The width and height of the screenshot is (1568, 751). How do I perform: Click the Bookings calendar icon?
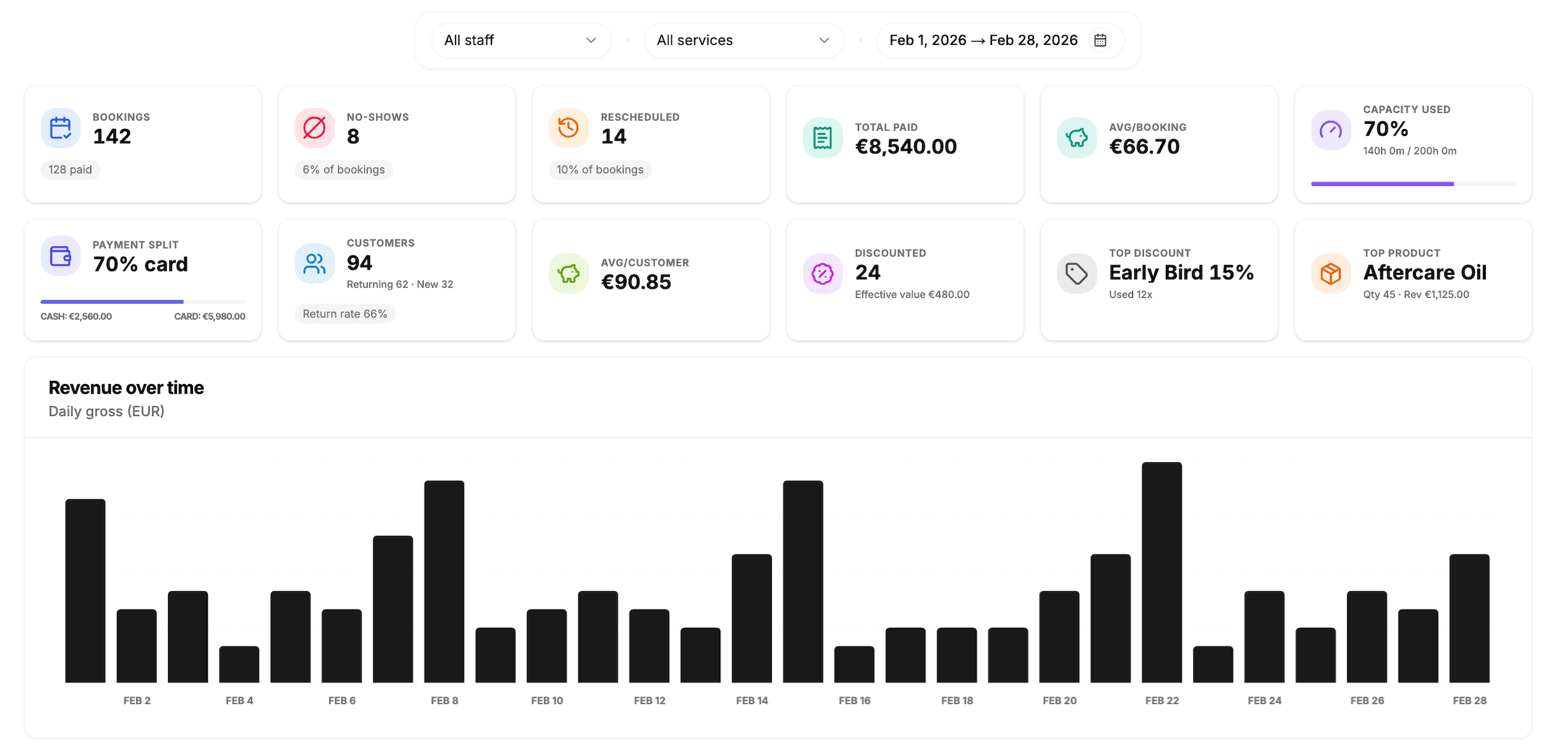(x=61, y=128)
